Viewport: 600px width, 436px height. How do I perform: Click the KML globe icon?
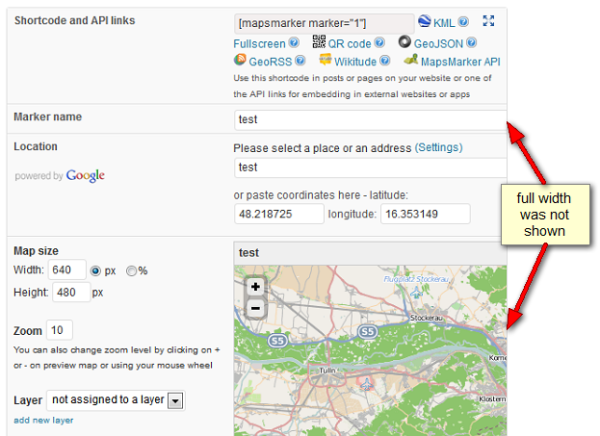coord(424,21)
